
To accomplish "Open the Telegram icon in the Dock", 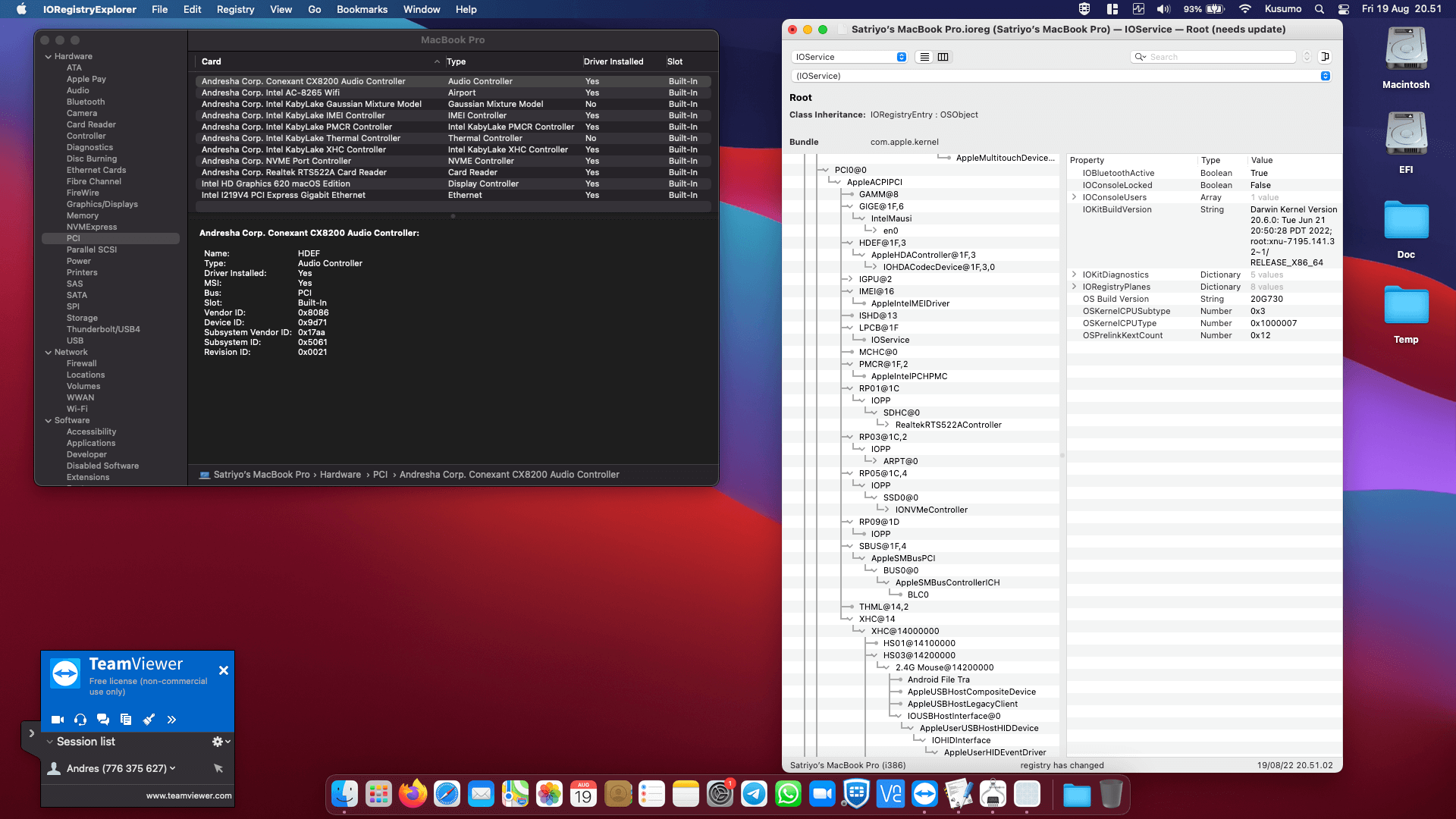I will coord(754,794).
